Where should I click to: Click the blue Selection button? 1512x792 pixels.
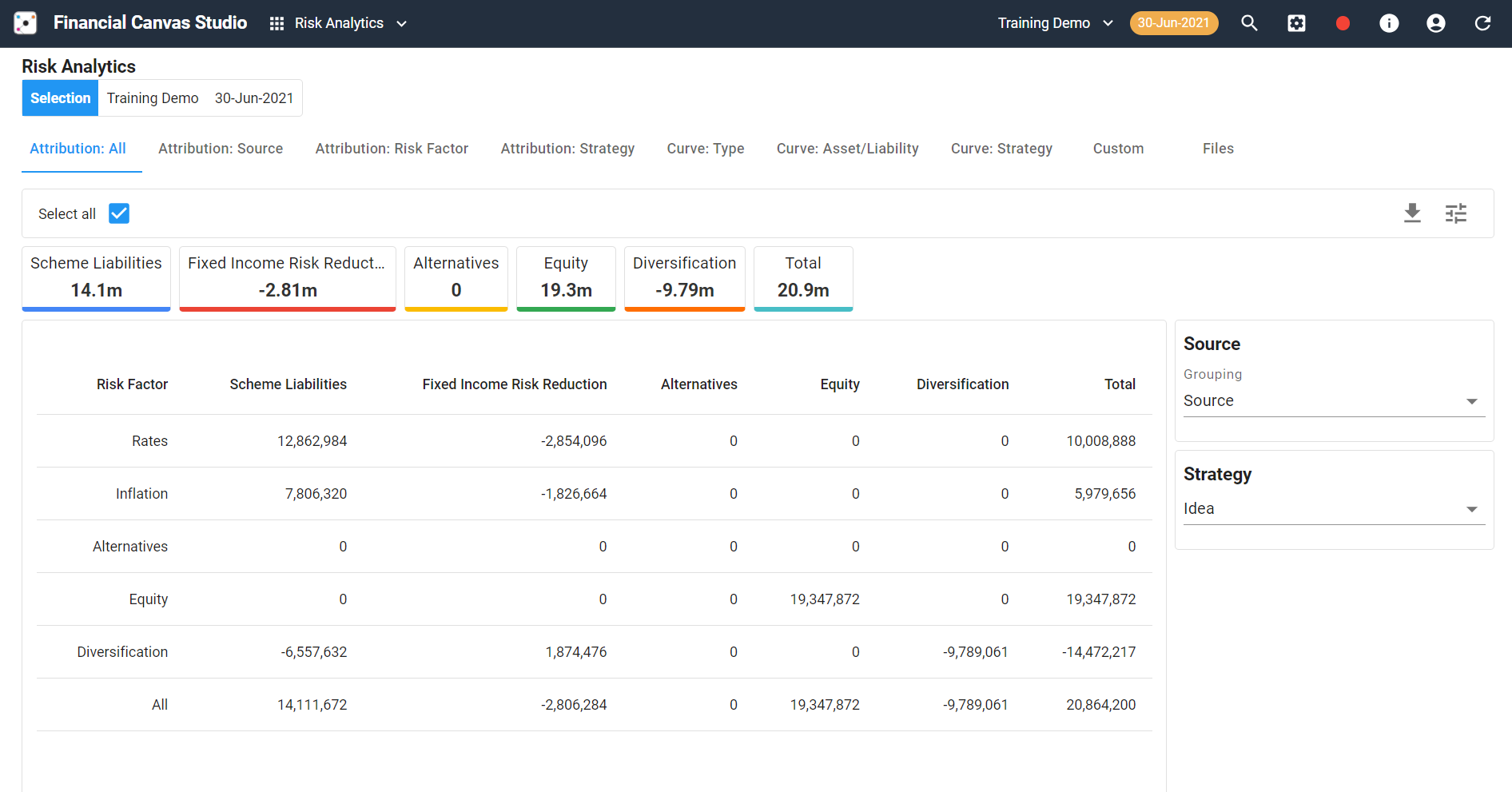(x=60, y=98)
